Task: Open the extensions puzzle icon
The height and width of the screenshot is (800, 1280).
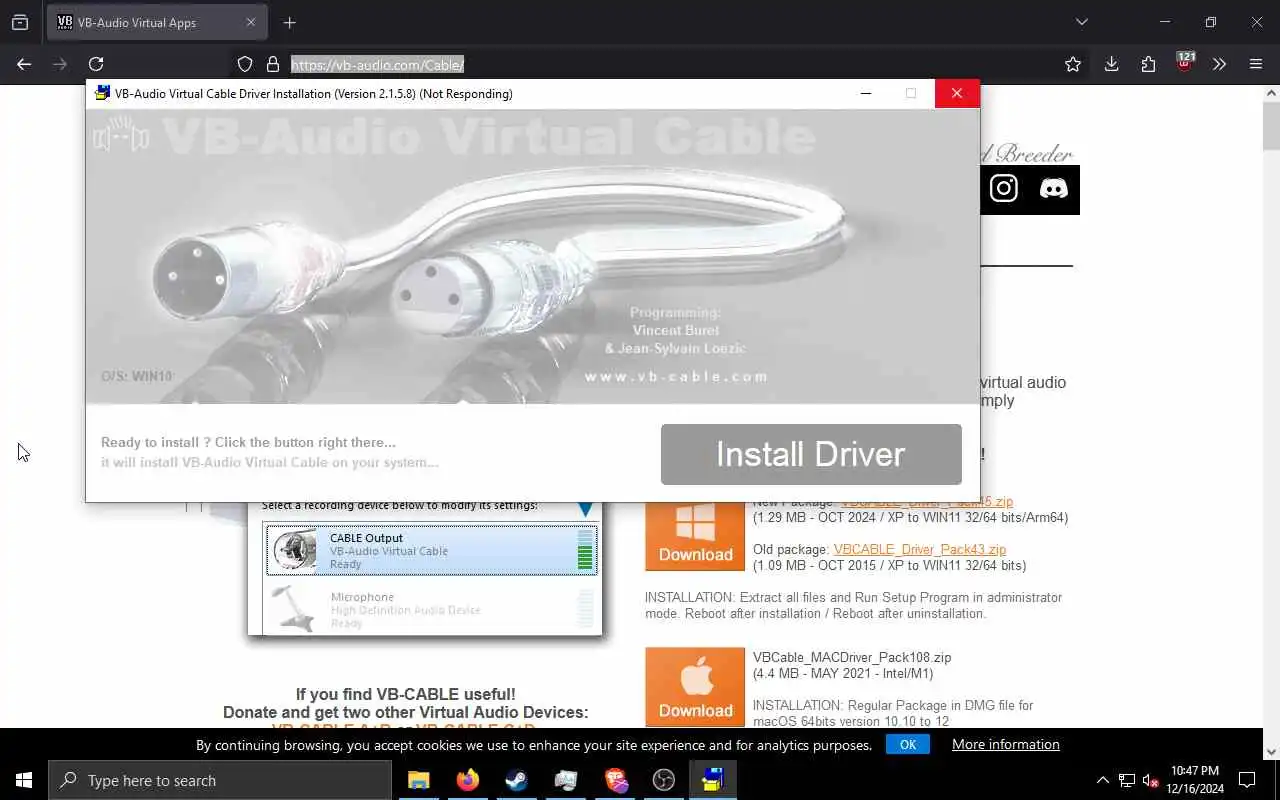Action: point(1148,64)
